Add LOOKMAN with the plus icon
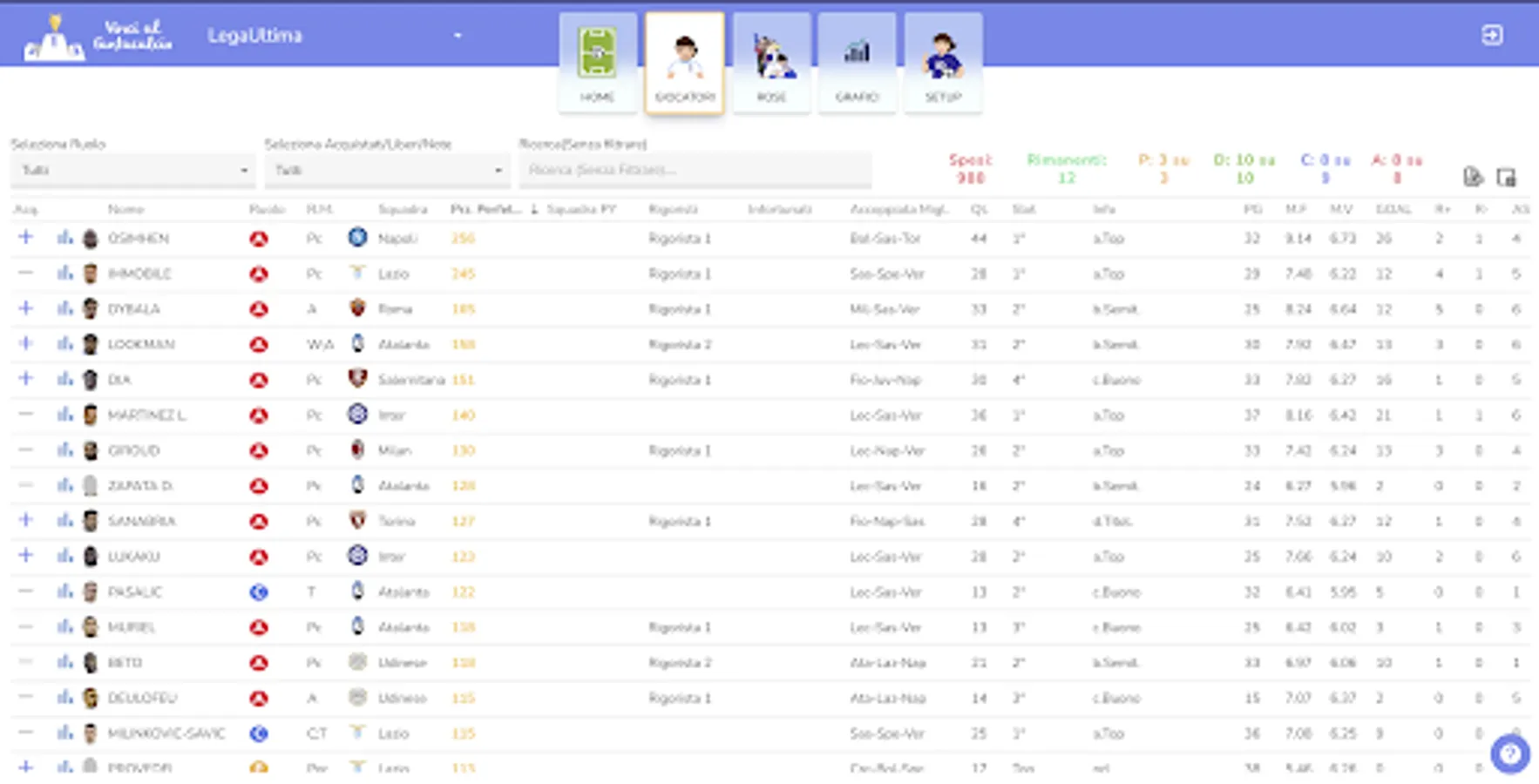1539x784 pixels. tap(25, 343)
